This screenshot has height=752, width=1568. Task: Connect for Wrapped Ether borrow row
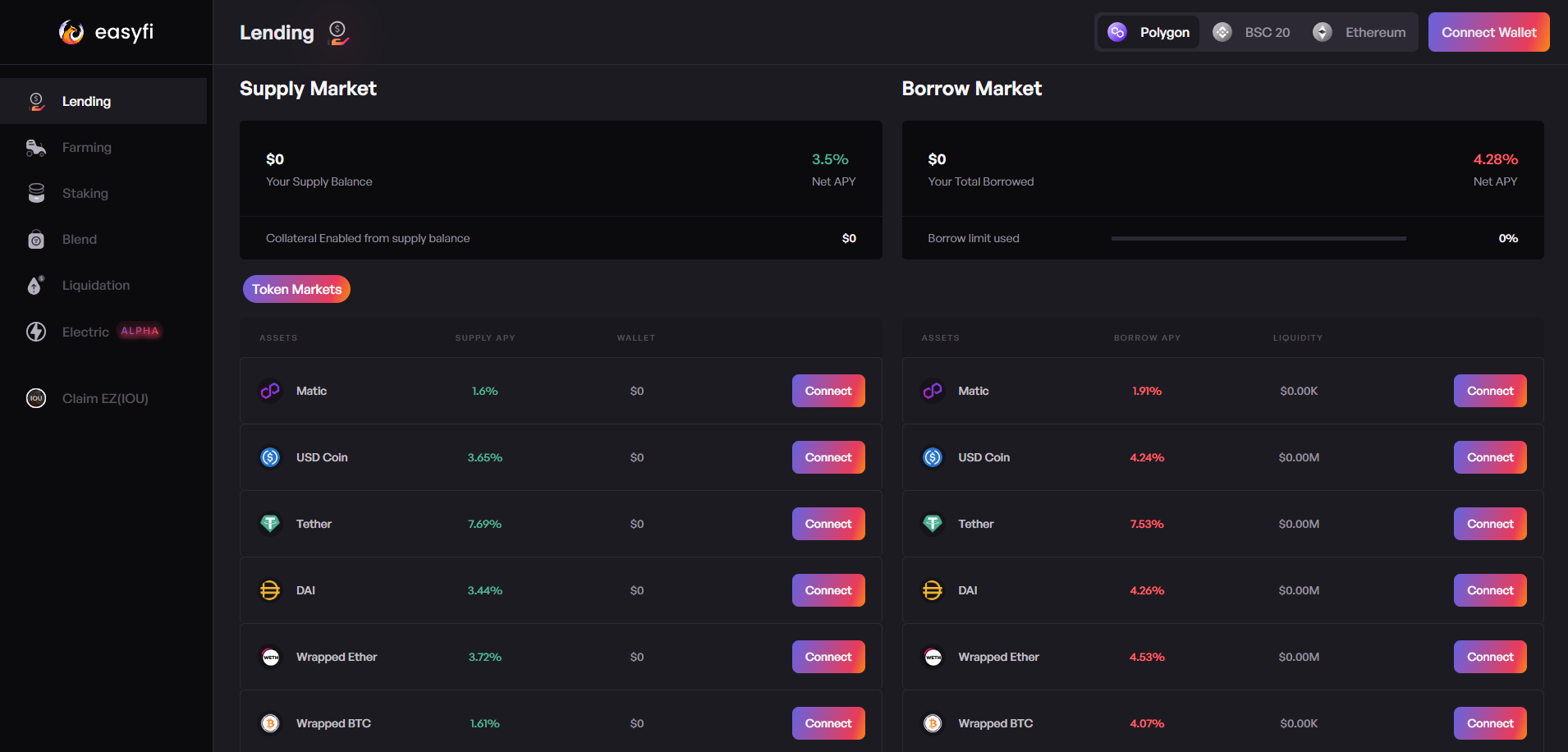1490,657
